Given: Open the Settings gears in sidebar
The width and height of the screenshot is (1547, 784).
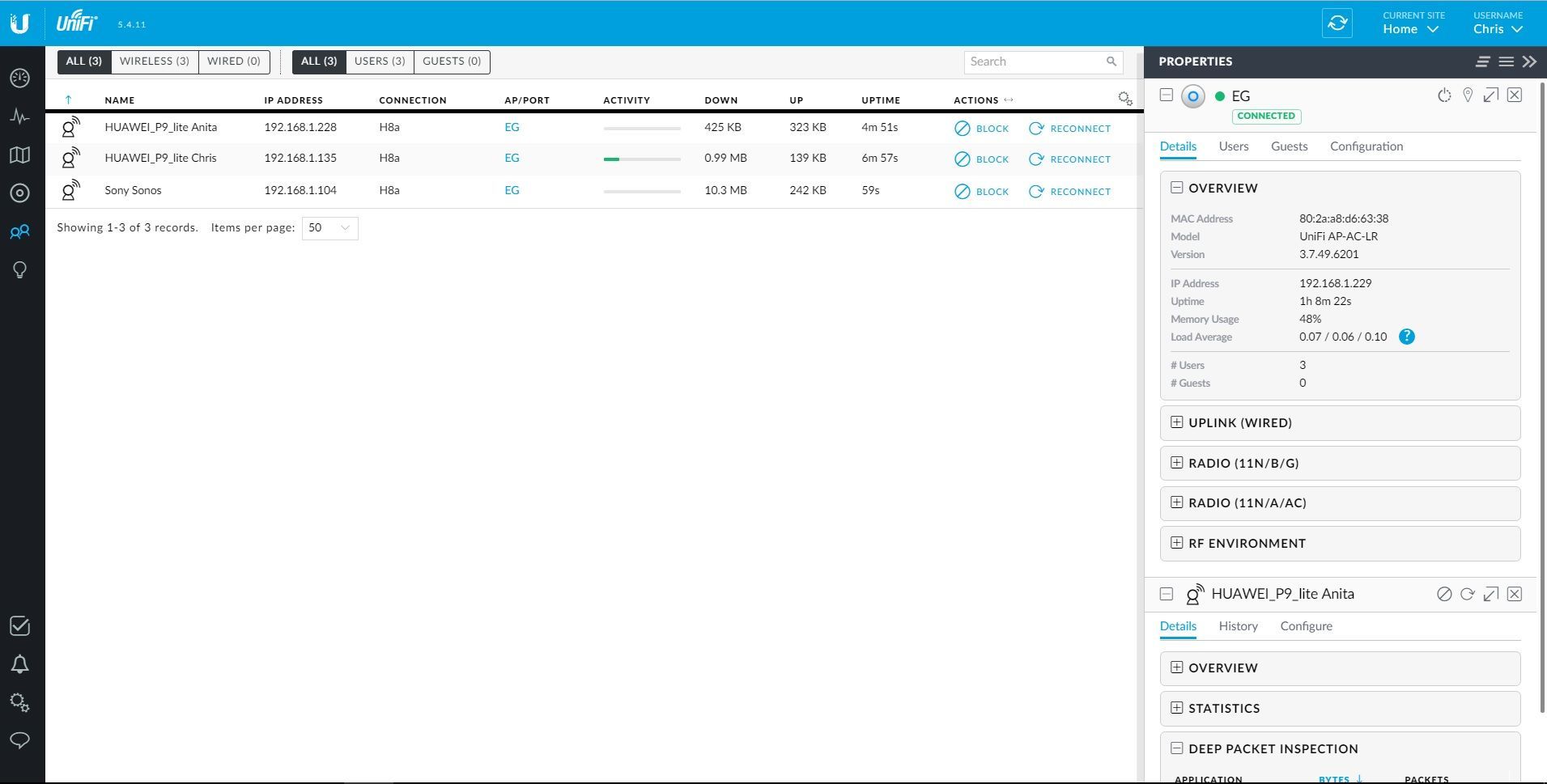Looking at the screenshot, I should coord(20,702).
